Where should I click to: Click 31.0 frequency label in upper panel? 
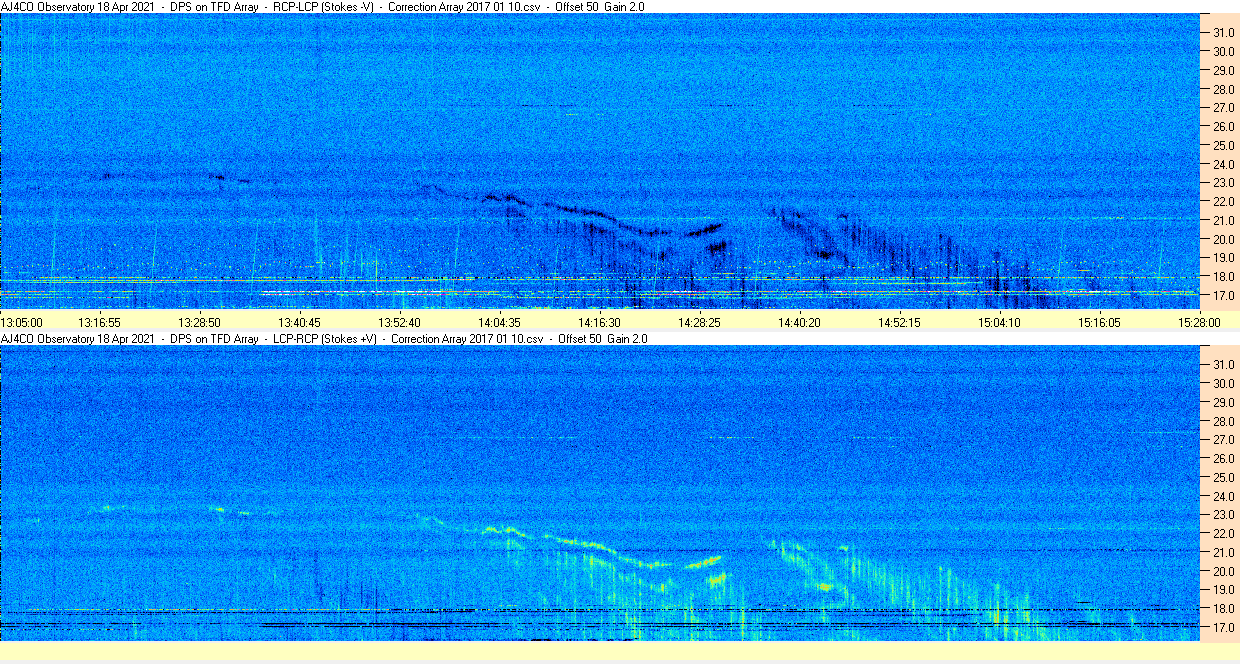tap(1224, 32)
